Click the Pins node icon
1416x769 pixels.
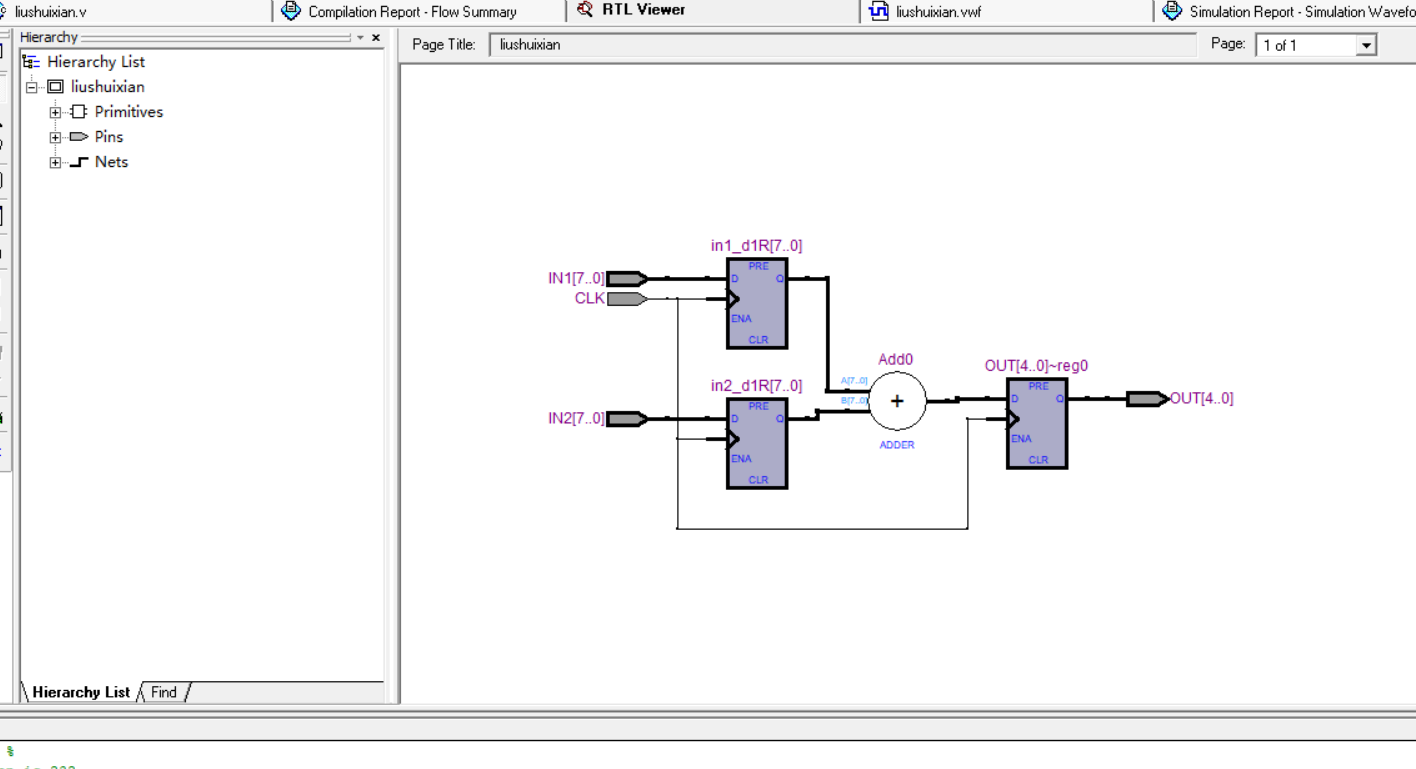[x=79, y=137]
